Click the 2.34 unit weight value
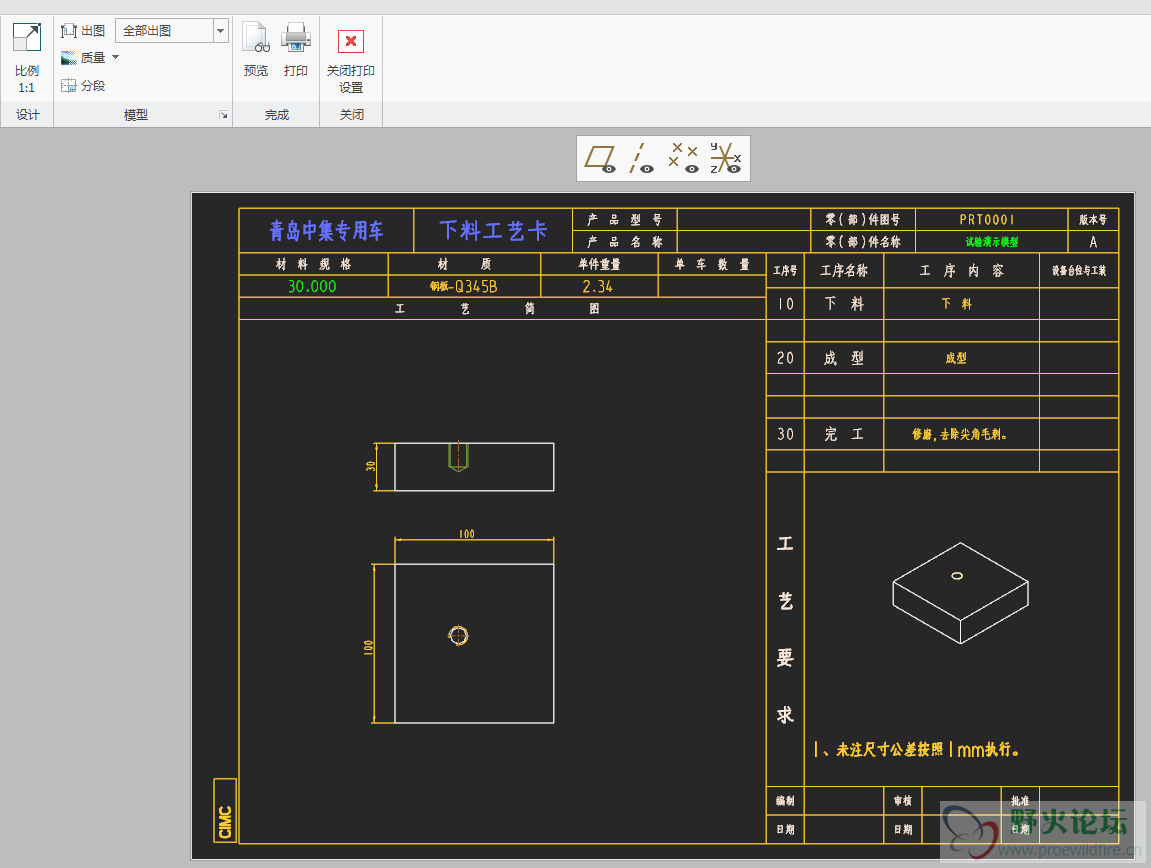The height and width of the screenshot is (868, 1151). point(598,286)
